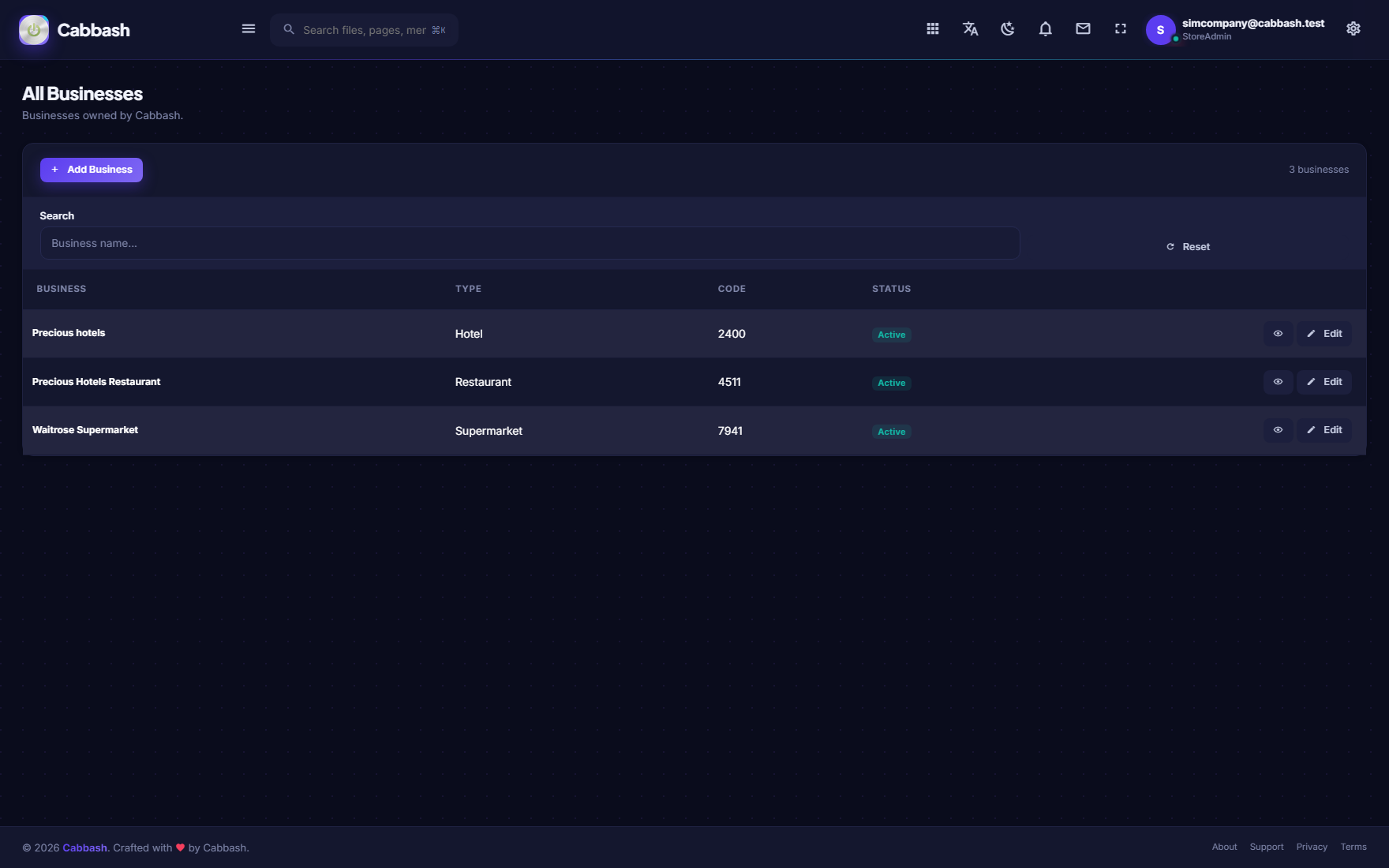Edit the Precious Hotels Restaurant business
This screenshot has height=868, width=1389.
(x=1324, y=382)
